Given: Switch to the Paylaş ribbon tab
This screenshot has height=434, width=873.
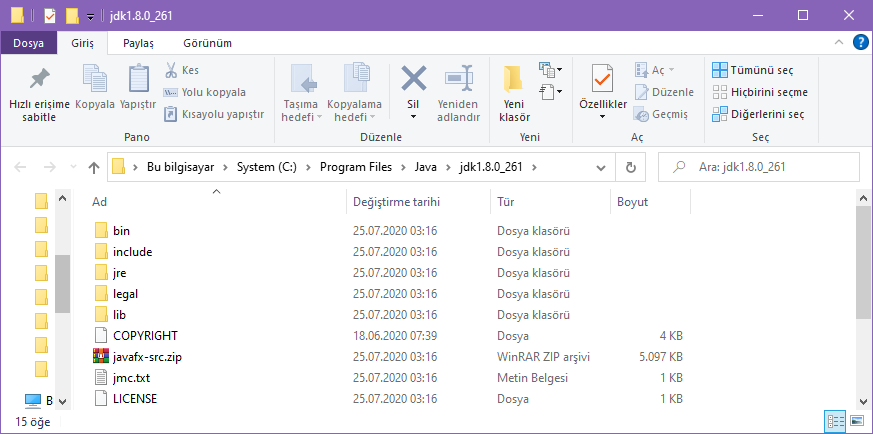Looking at the screenshot, I should pyautogui.click(x=138, y=43).
